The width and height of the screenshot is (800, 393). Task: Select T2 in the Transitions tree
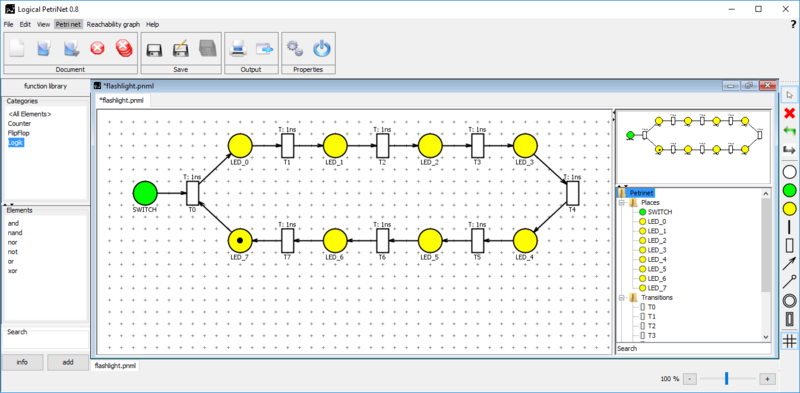tap(652, 326)
